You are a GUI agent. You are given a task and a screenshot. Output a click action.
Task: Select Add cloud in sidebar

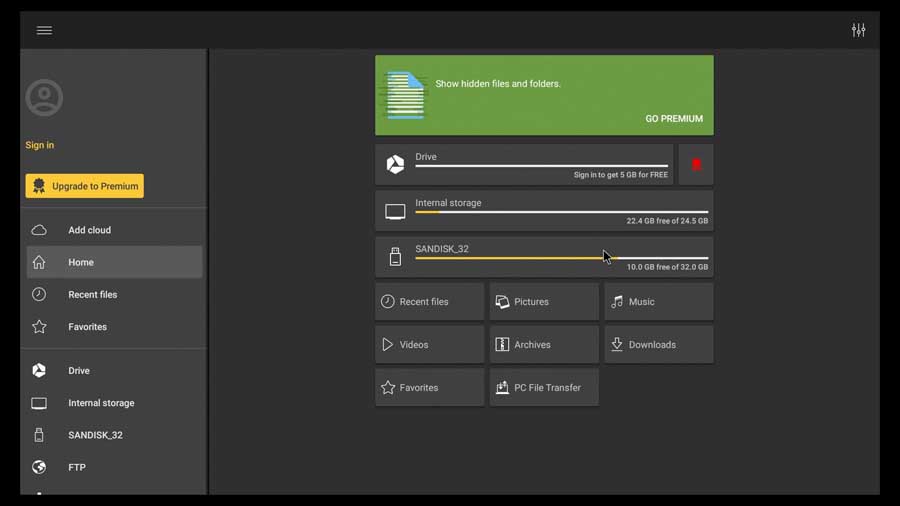(114, 230)
